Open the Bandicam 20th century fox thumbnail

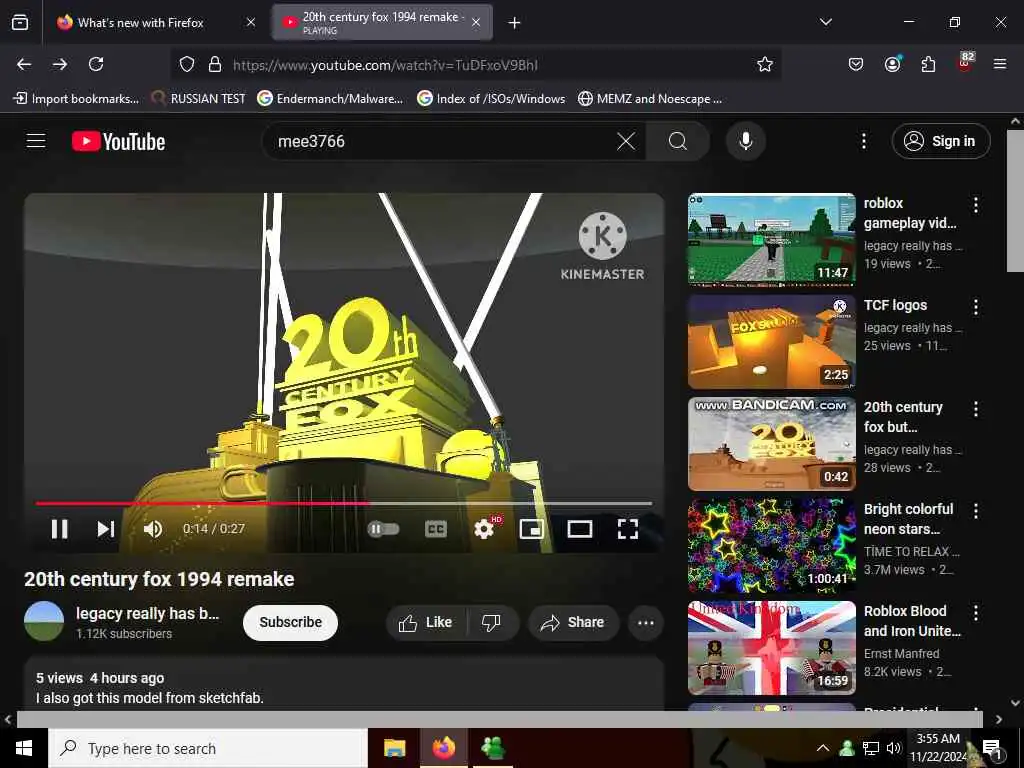(771, 443)
